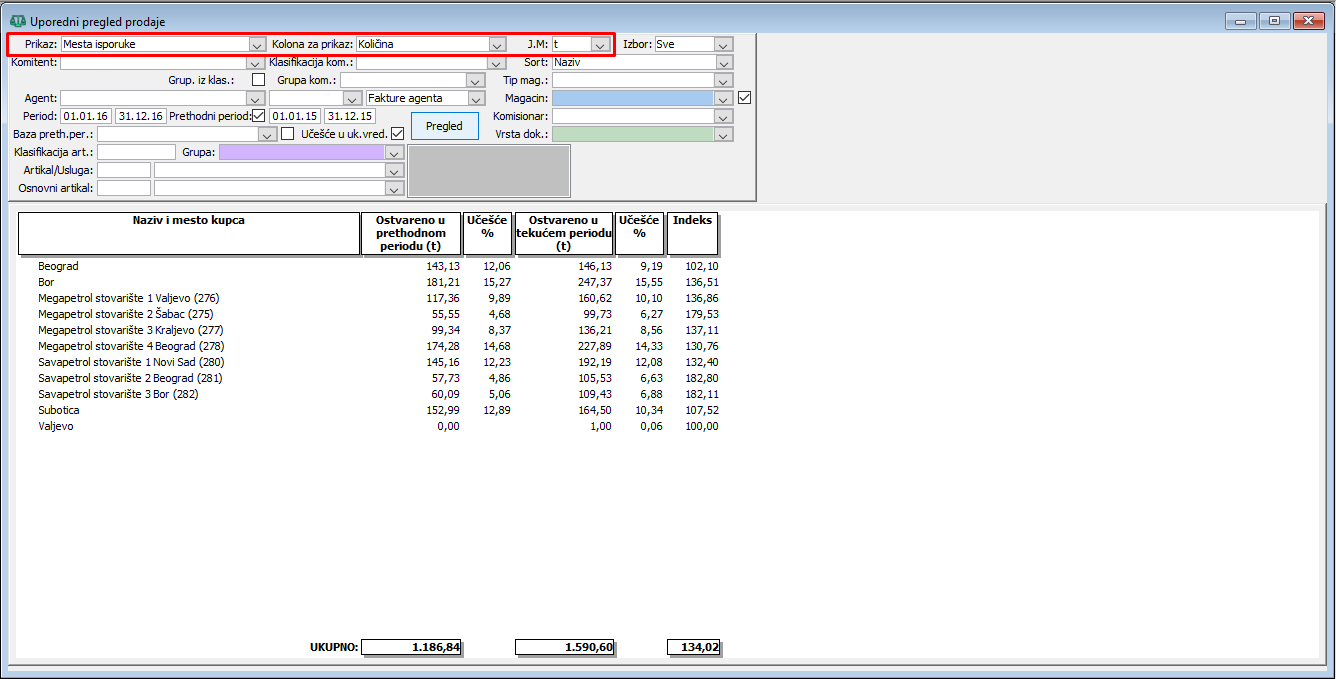The width and height of the screenshot is (1336, 679).
Task: Focus the Period start date 01.01.16
Action: [x=85, y=116]
